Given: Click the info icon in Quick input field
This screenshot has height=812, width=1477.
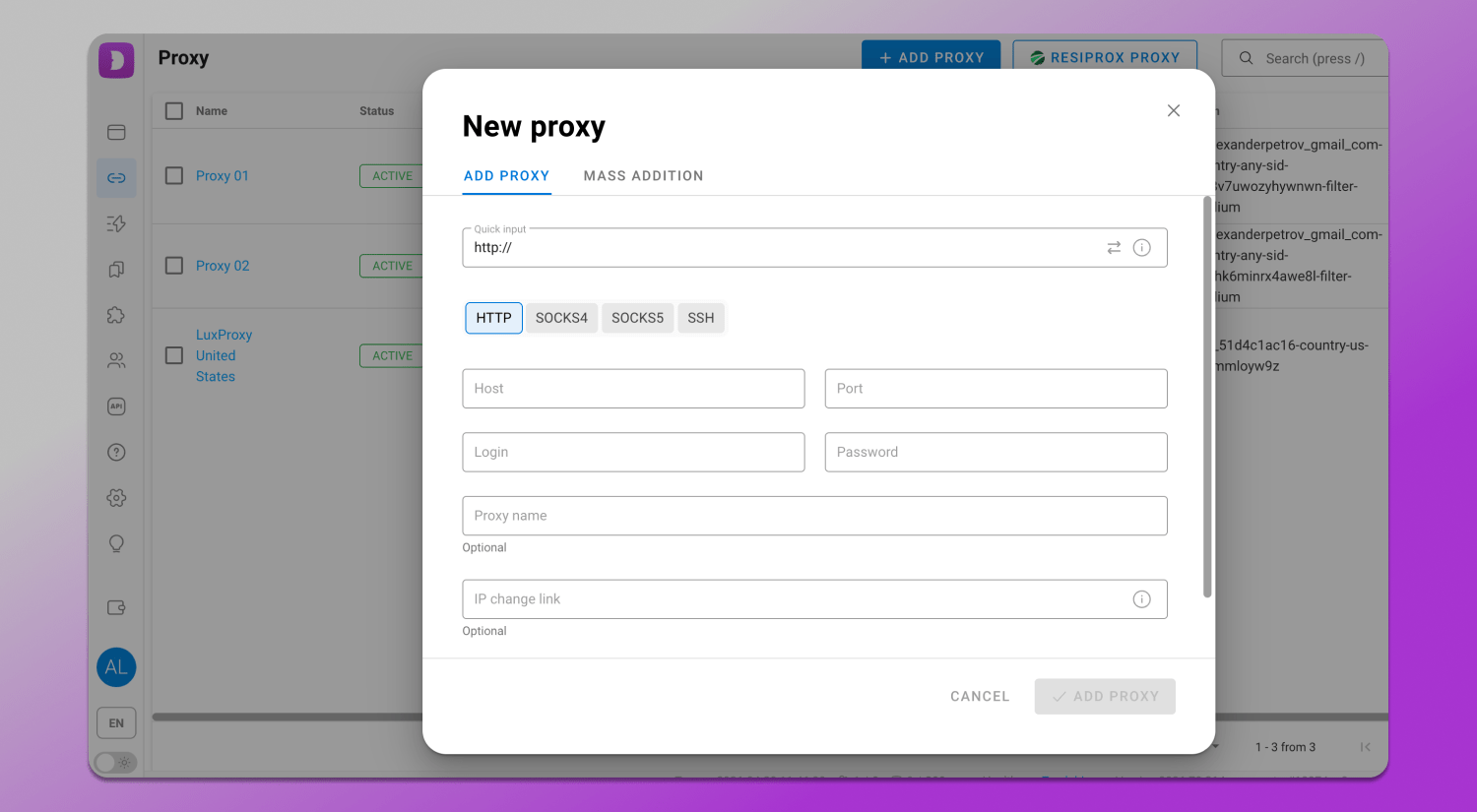Looking at the screenshot, I should coord(1141,248).
